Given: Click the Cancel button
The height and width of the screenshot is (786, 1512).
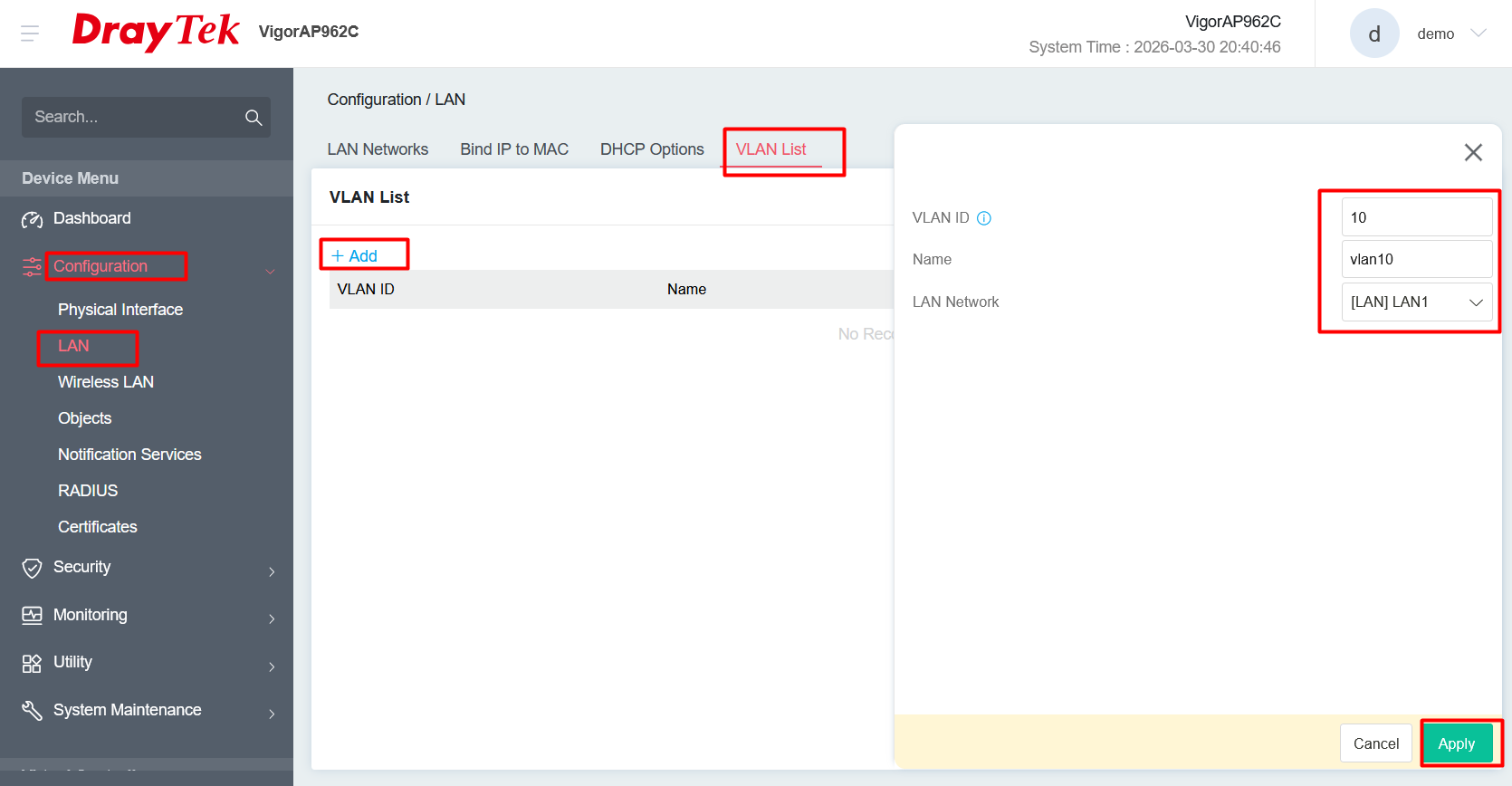Looking at the screenshot, I should pyautogui.click(x=1375, y=743).
